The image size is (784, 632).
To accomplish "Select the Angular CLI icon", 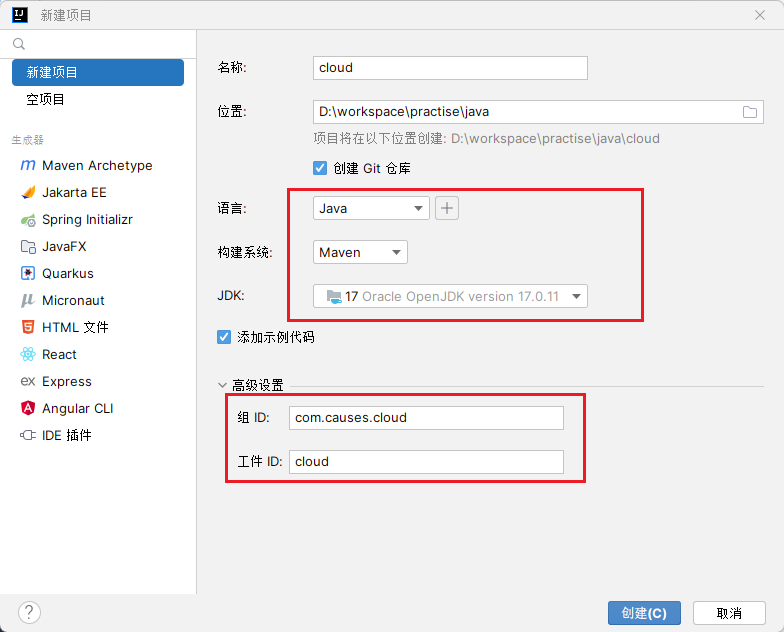I will tap(27, 408).
